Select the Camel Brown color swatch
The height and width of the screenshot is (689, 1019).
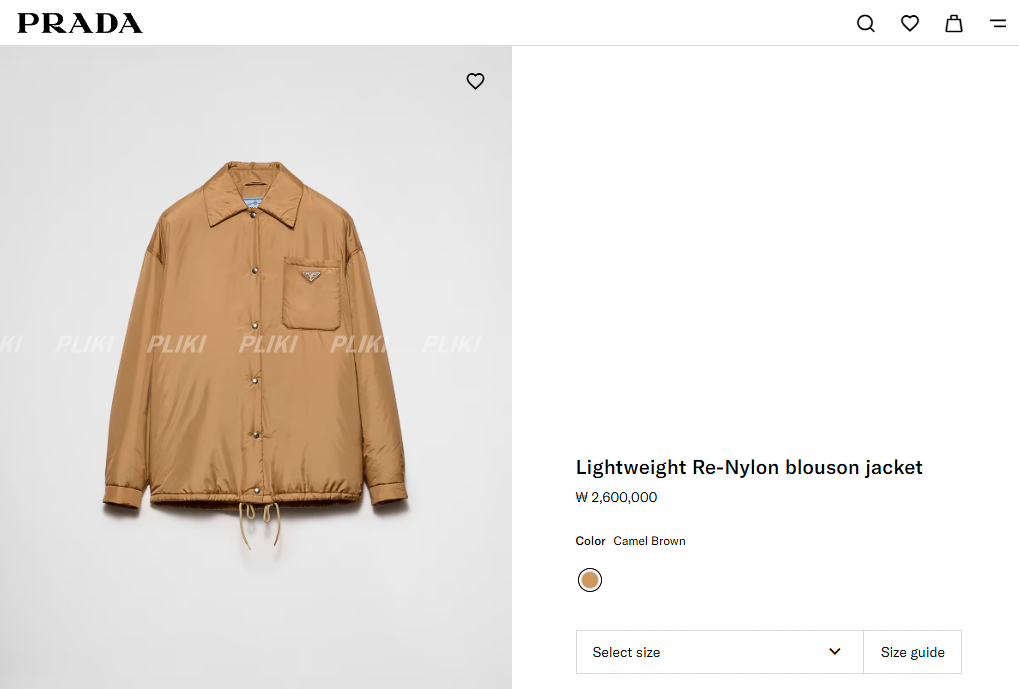[x=590, y=580]
